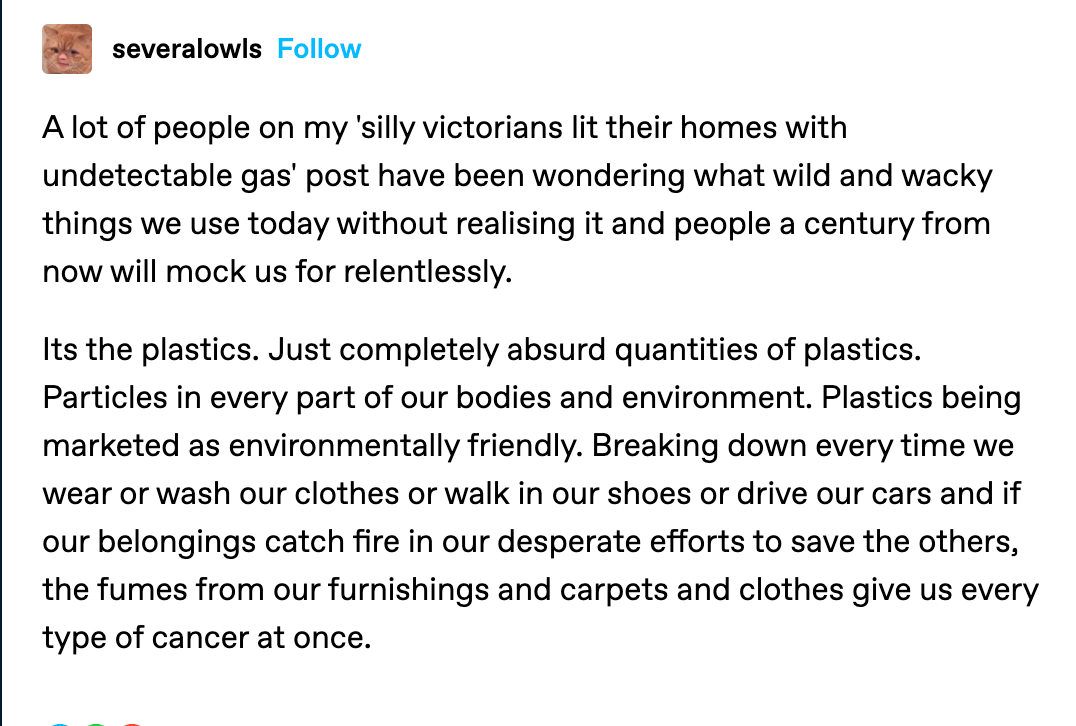Follow the severalowls blog
The height and width of the screenshot is (726, 1076).
[x=319, y=49]
